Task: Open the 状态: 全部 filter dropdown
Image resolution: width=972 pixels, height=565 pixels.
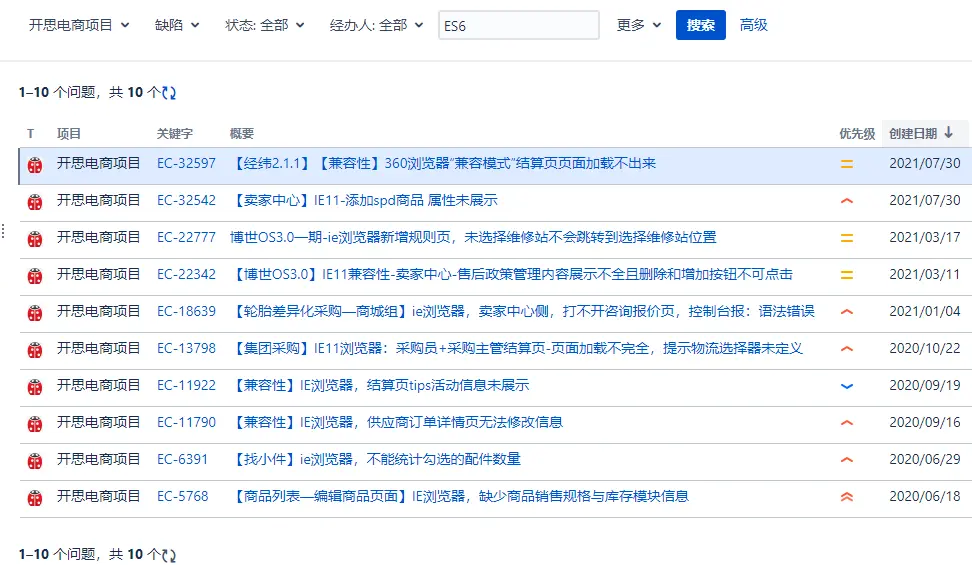Action: click(265, 25)
